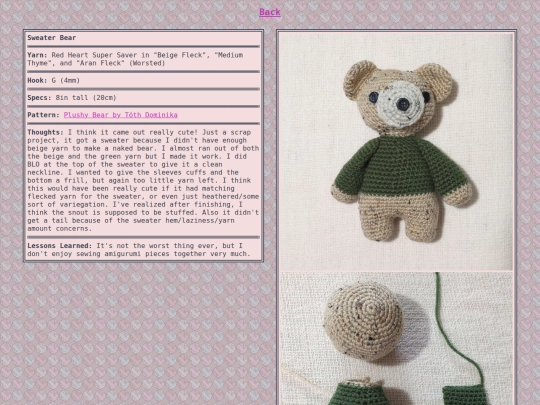Click the Hook: G (4mm) line
The height and width of the screenshot is (405, 540).
point(54,81)
